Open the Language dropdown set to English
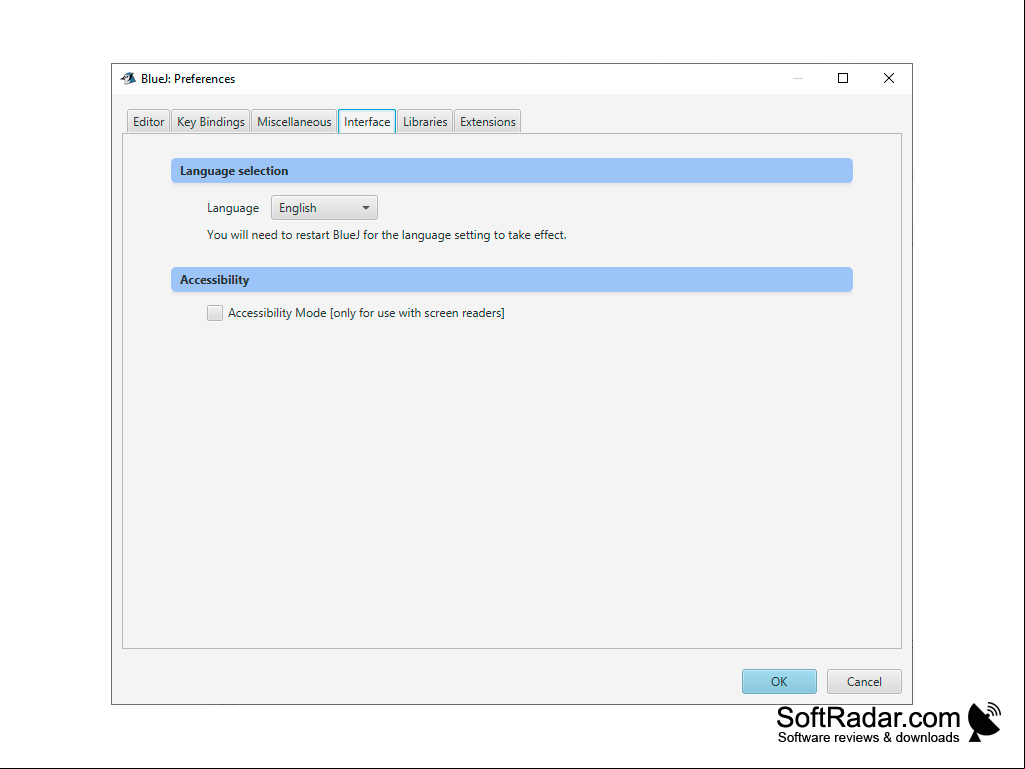The height and width of the screenshot is (769, 1025). (x=324, y=208)
